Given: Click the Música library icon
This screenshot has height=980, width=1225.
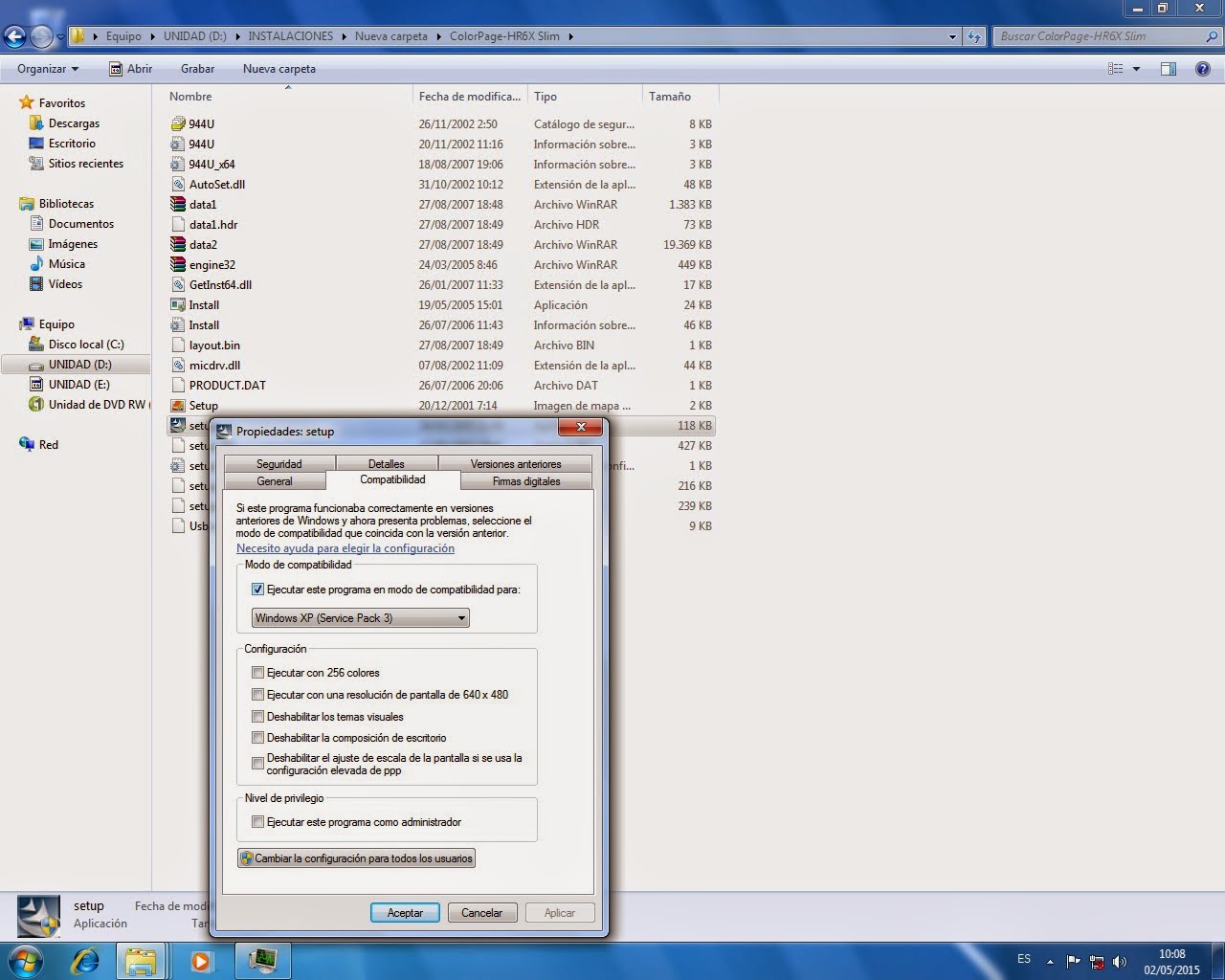Looking at the screenshot, I should pos(36,263).
